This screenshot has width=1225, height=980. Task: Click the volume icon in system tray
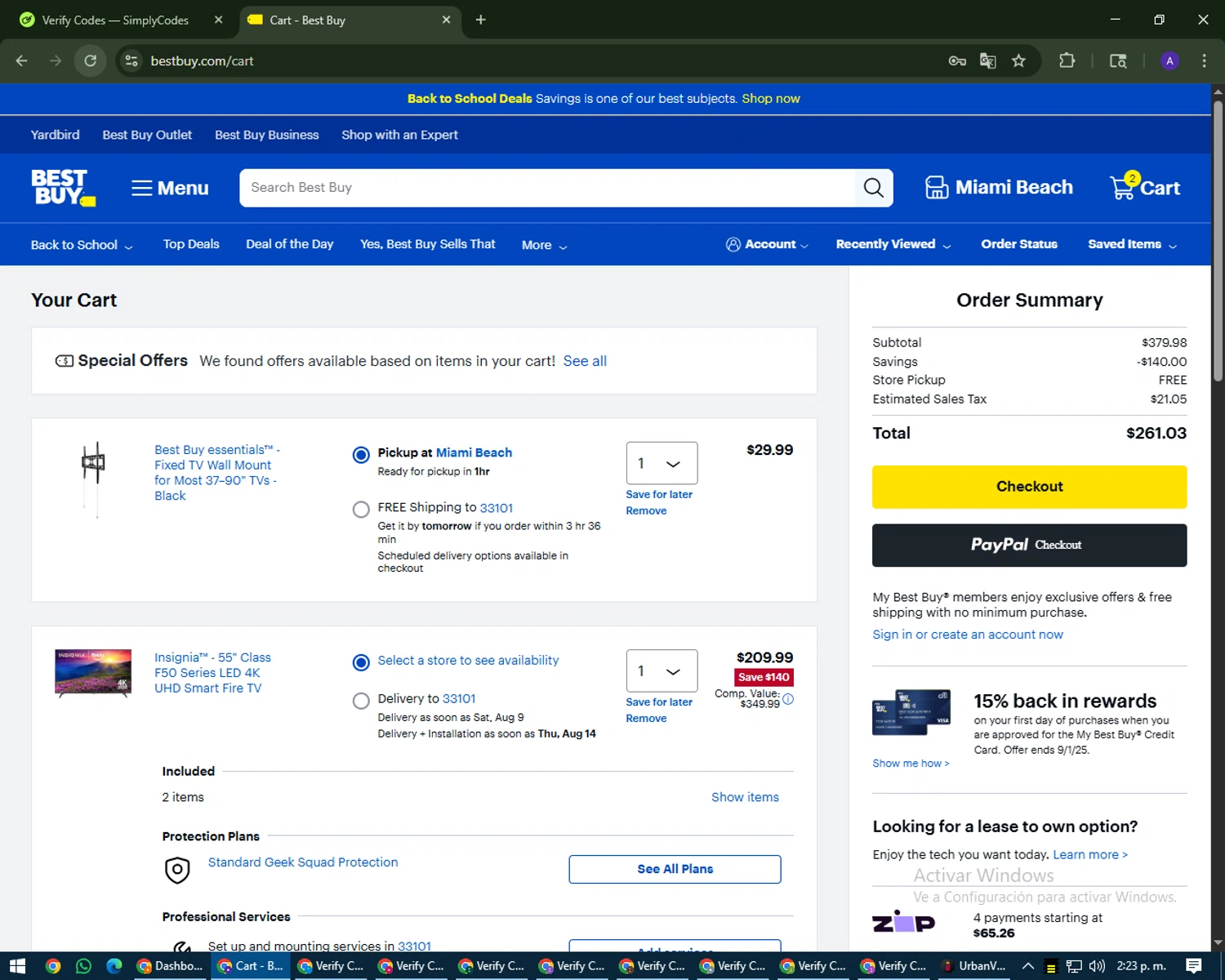coord(1097,966)
